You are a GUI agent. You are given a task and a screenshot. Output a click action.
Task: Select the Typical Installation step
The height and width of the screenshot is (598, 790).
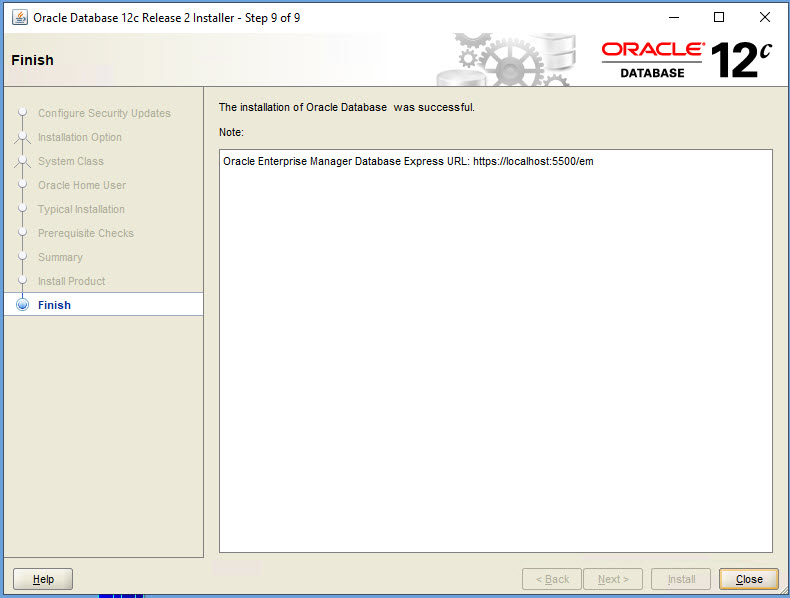click(81, 209)
